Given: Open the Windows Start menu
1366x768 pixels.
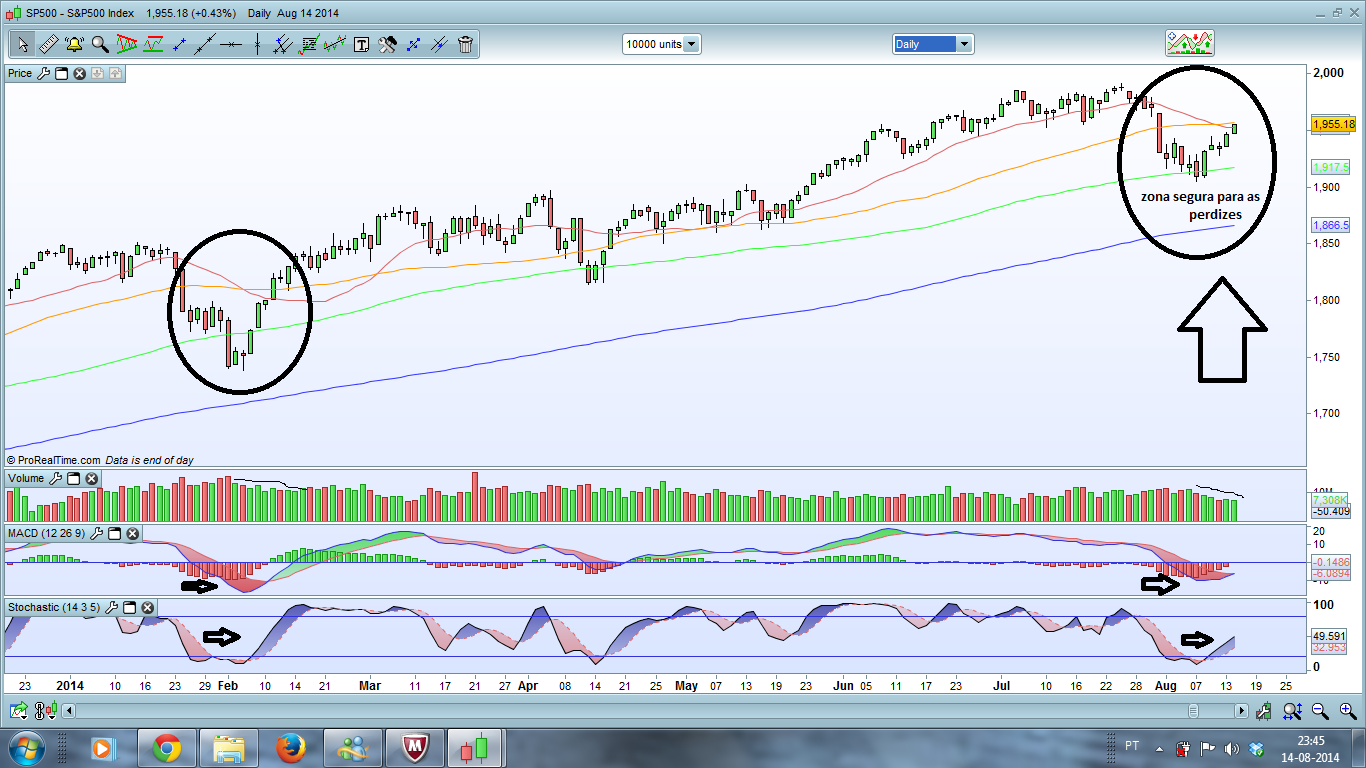Looking at the screenshot, I should pyautogui.click(x=26, y=747).
